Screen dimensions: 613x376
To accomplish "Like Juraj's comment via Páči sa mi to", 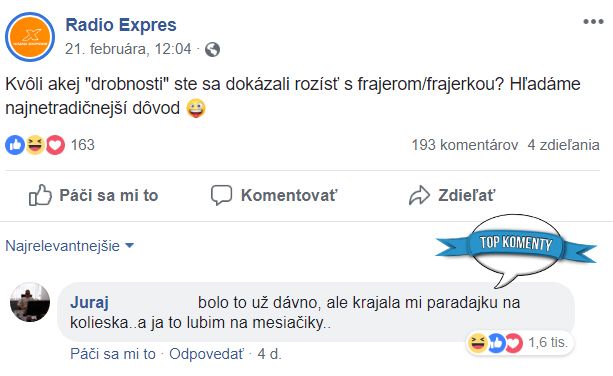I will tap(113, 354).
